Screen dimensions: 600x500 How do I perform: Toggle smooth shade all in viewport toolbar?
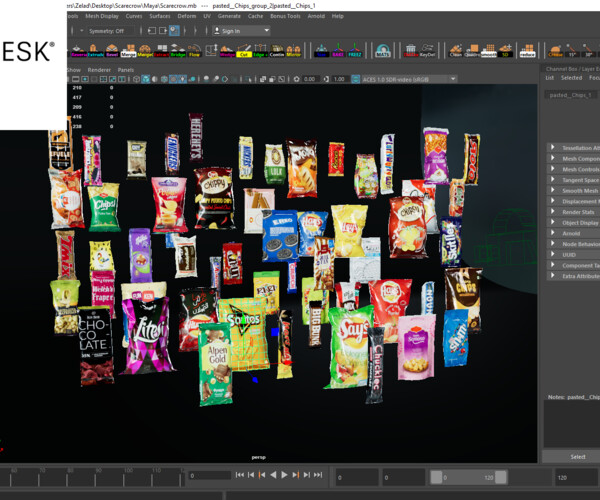click(x=145, y=79)
